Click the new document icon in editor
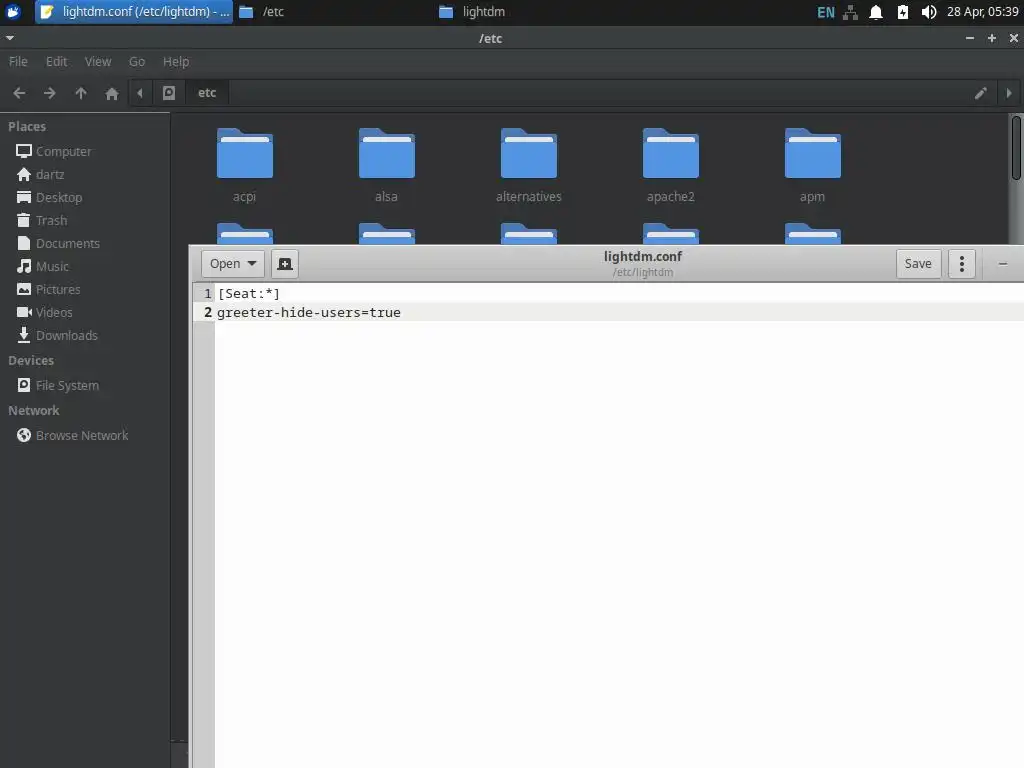The width and height of the screenshot is (1024, 768). pyautogui.click(x=285, y=264)
